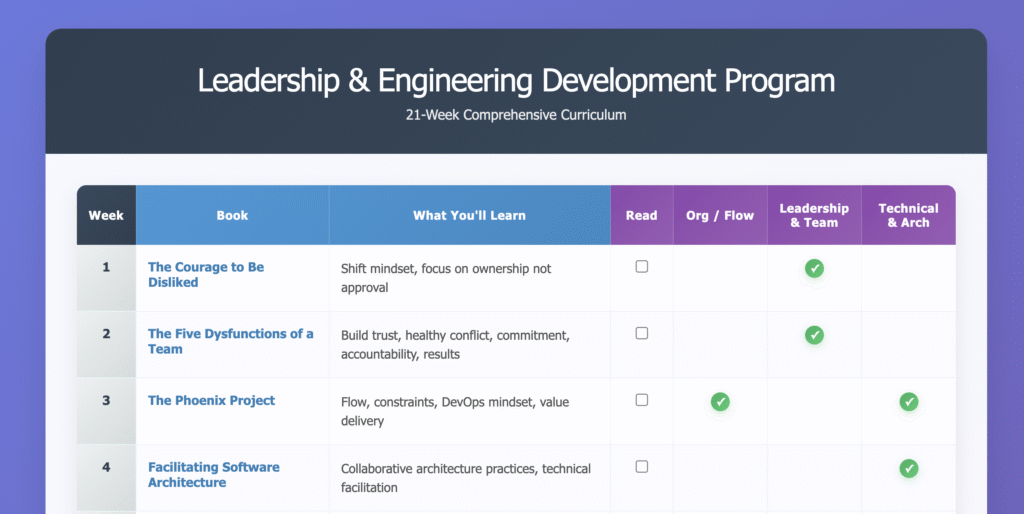Image resolution: width=1024 pixels, height=514 pixels.
Task: Click the Book column header
Action: (x=232, y=215)
